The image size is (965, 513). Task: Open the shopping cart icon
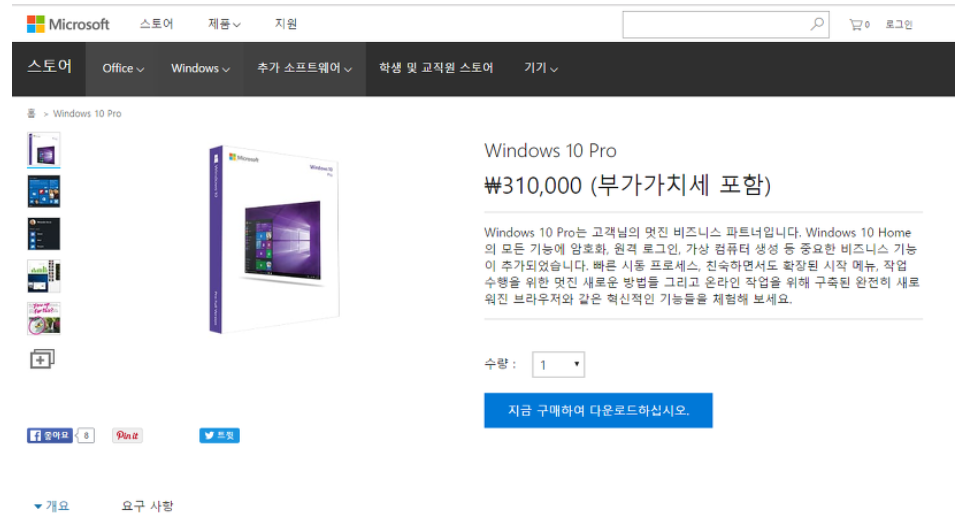tap(859, 25)
